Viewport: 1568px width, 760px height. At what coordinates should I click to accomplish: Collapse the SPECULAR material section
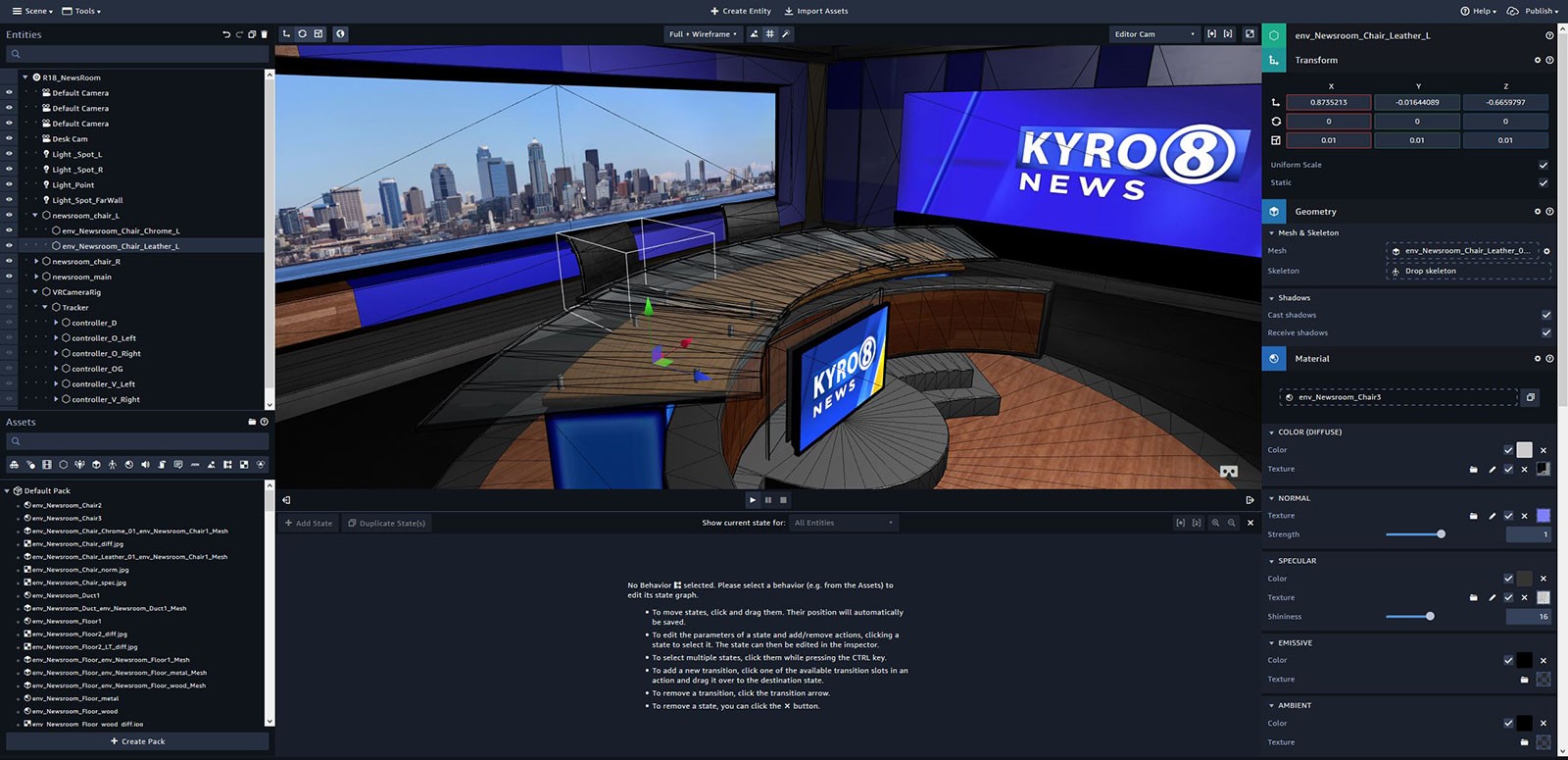1272,561
